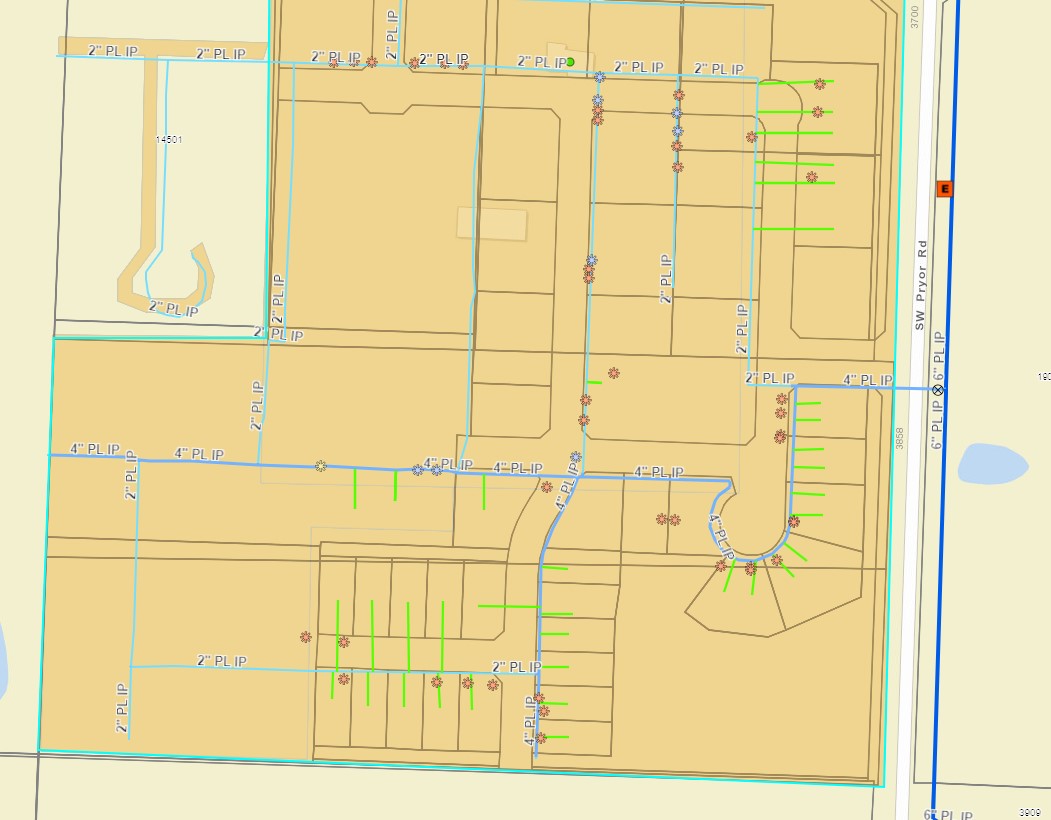The image size is (1051, 820).
Task: Click the orange E square marker
Action: [x=943, y=189]
